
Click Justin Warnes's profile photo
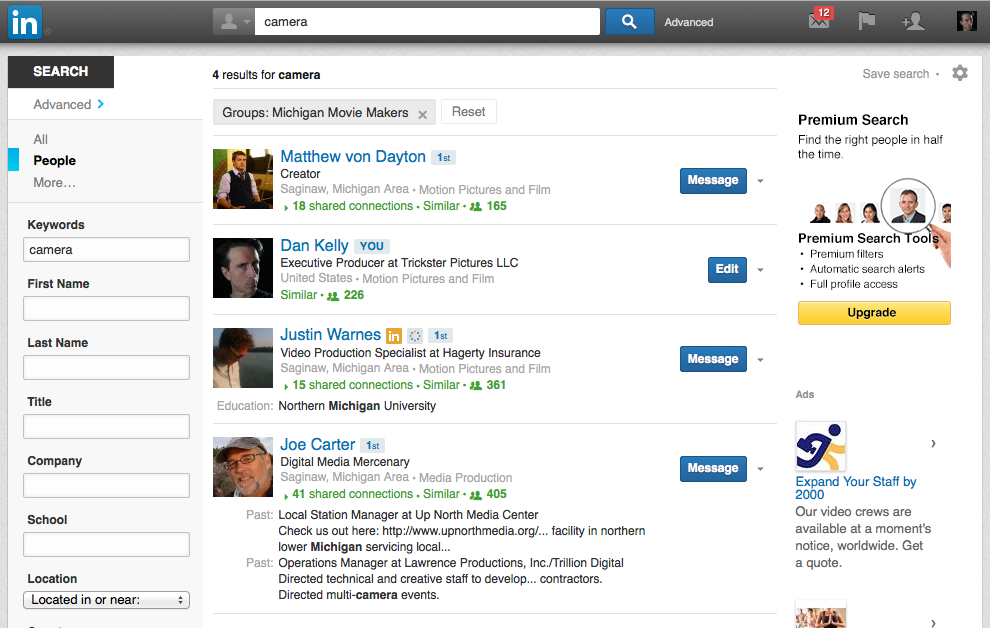coord(243,358)
